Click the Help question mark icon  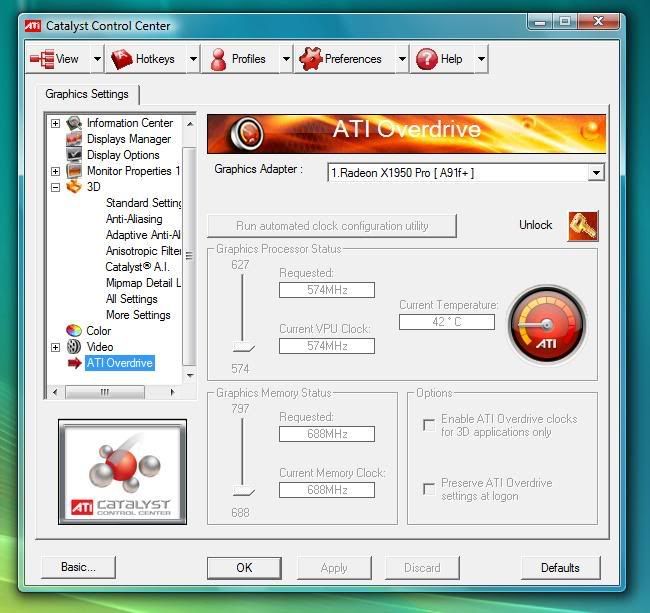[x=427, y=59]
